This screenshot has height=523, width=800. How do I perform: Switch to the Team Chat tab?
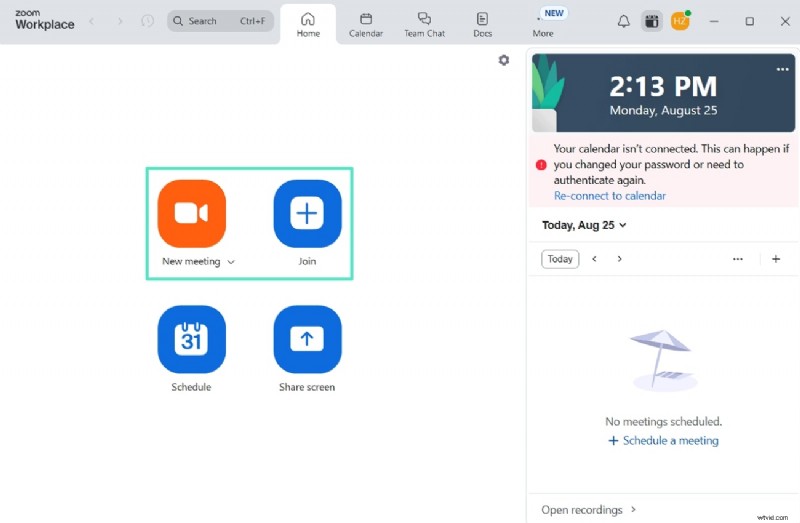424,23
